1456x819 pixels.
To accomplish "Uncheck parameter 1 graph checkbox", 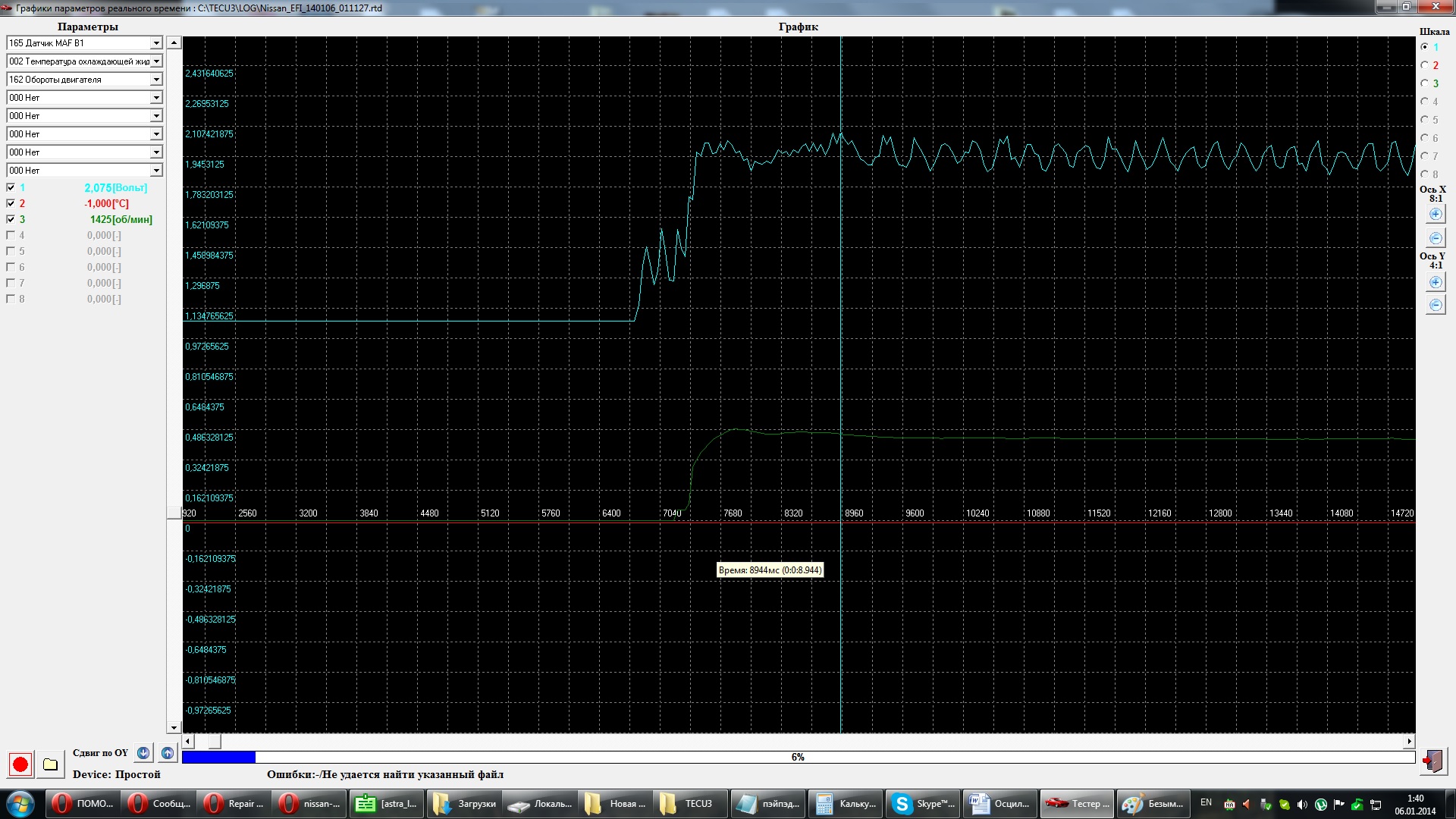I will 11,187.
